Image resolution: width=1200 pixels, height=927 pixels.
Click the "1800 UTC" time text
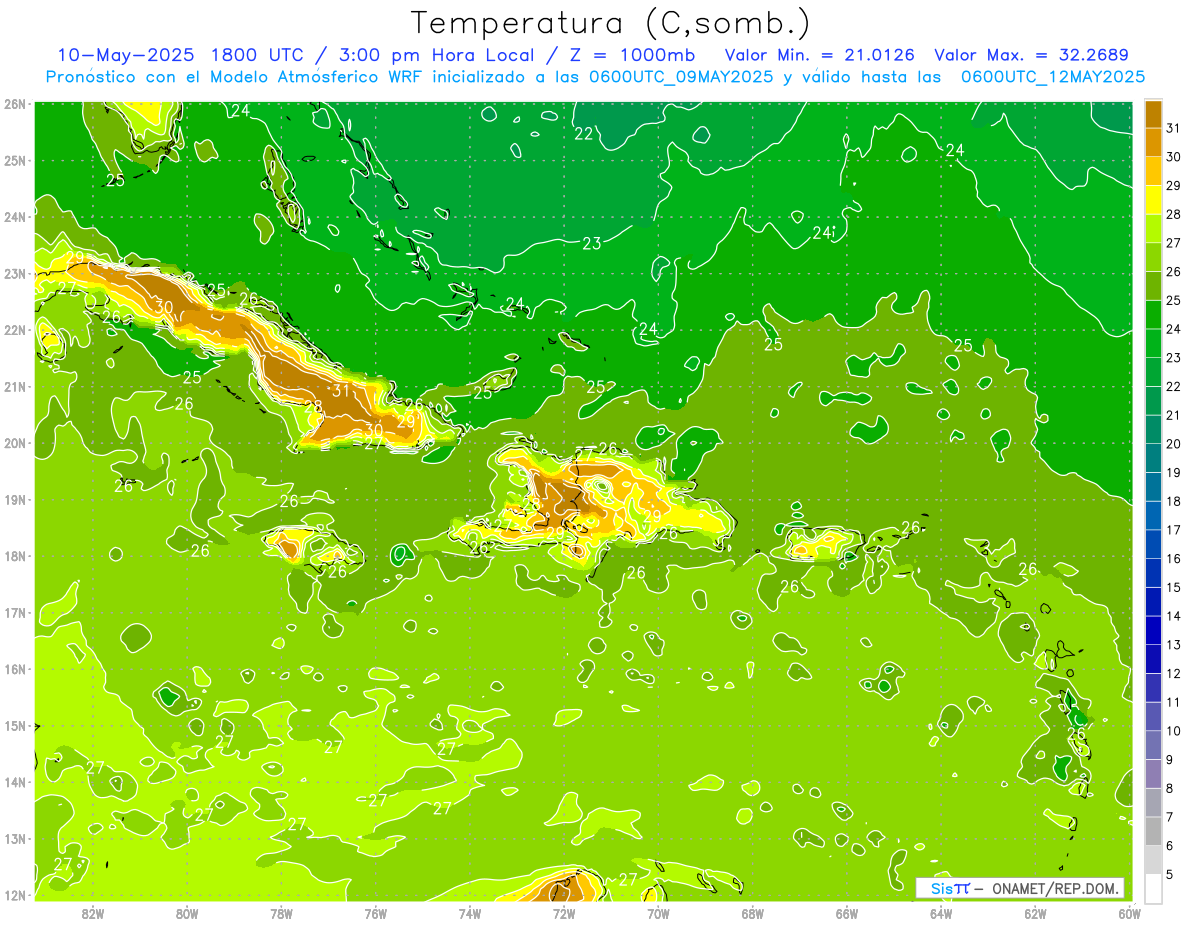pos(256,55)
